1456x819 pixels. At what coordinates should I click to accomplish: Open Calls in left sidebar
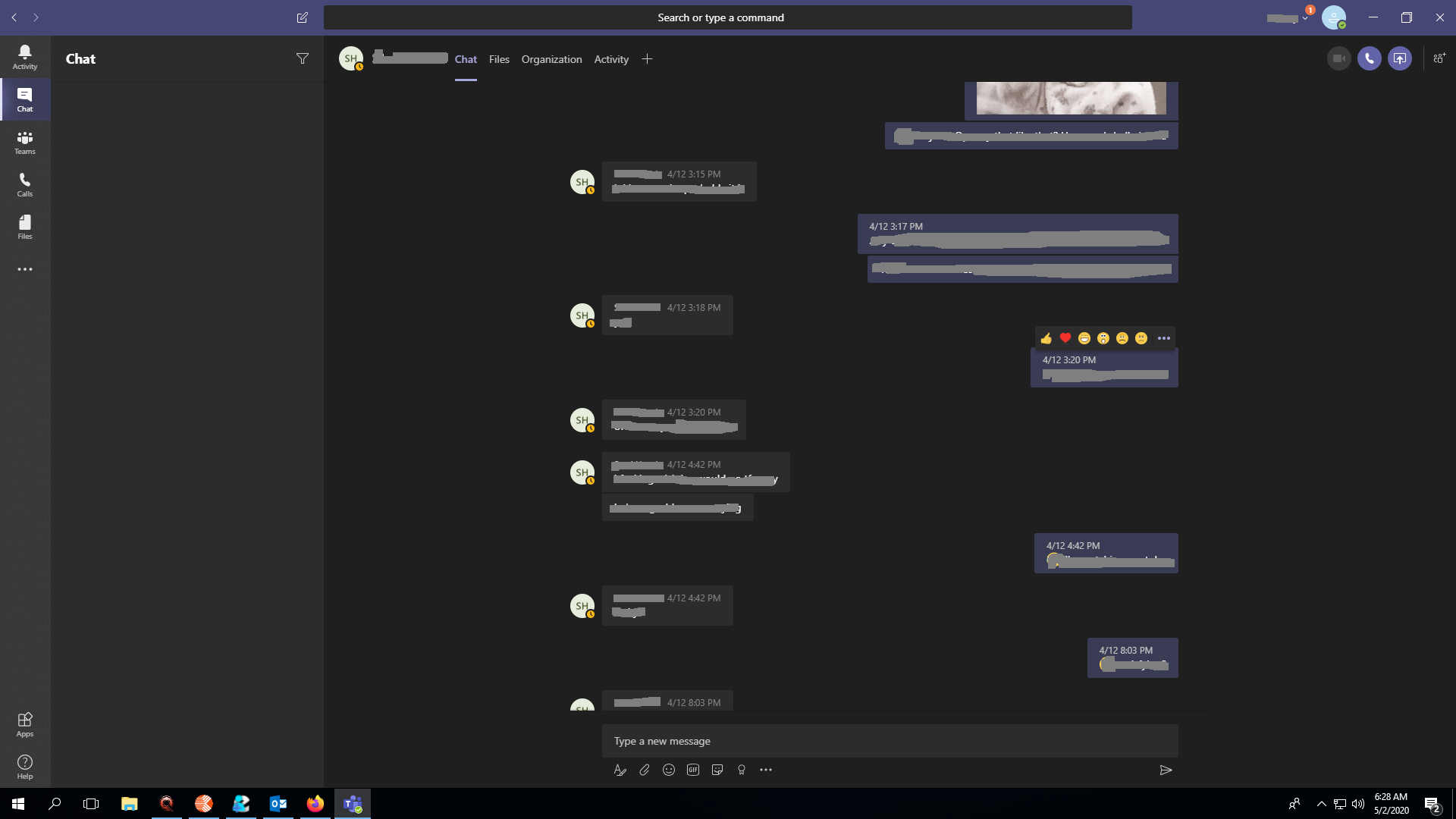click(x=25, y=184)
